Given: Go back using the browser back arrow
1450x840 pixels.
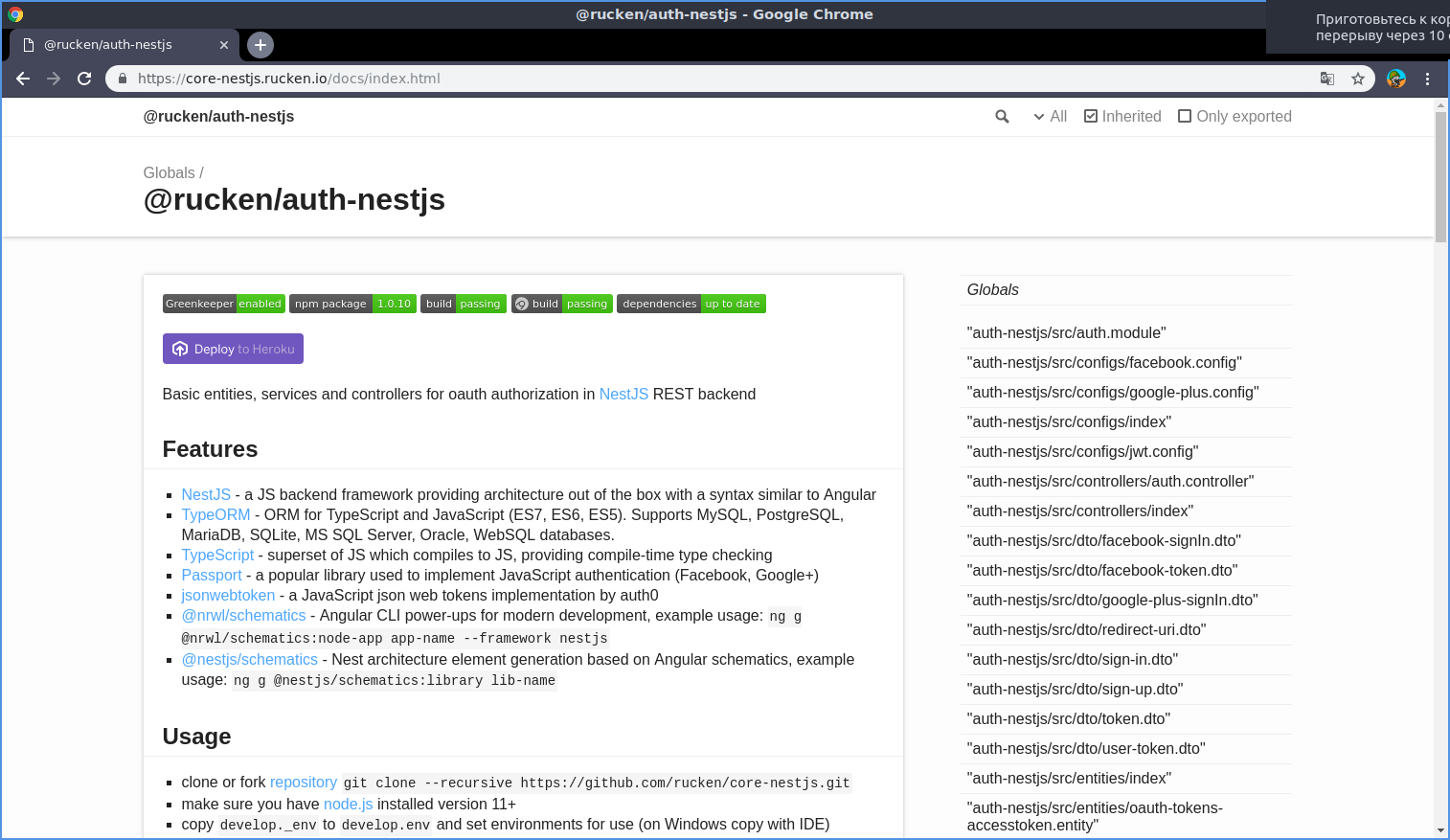Looking at the screenshot, I should click(x=23, y=79).
